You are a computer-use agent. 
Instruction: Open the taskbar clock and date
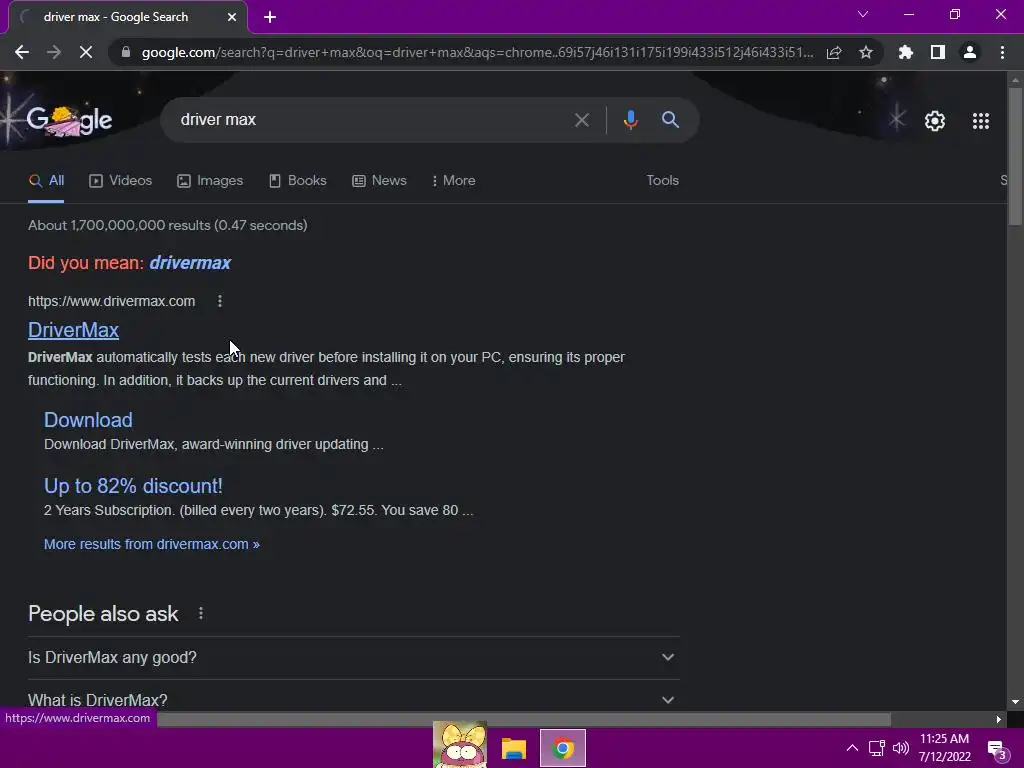(944, 748)
